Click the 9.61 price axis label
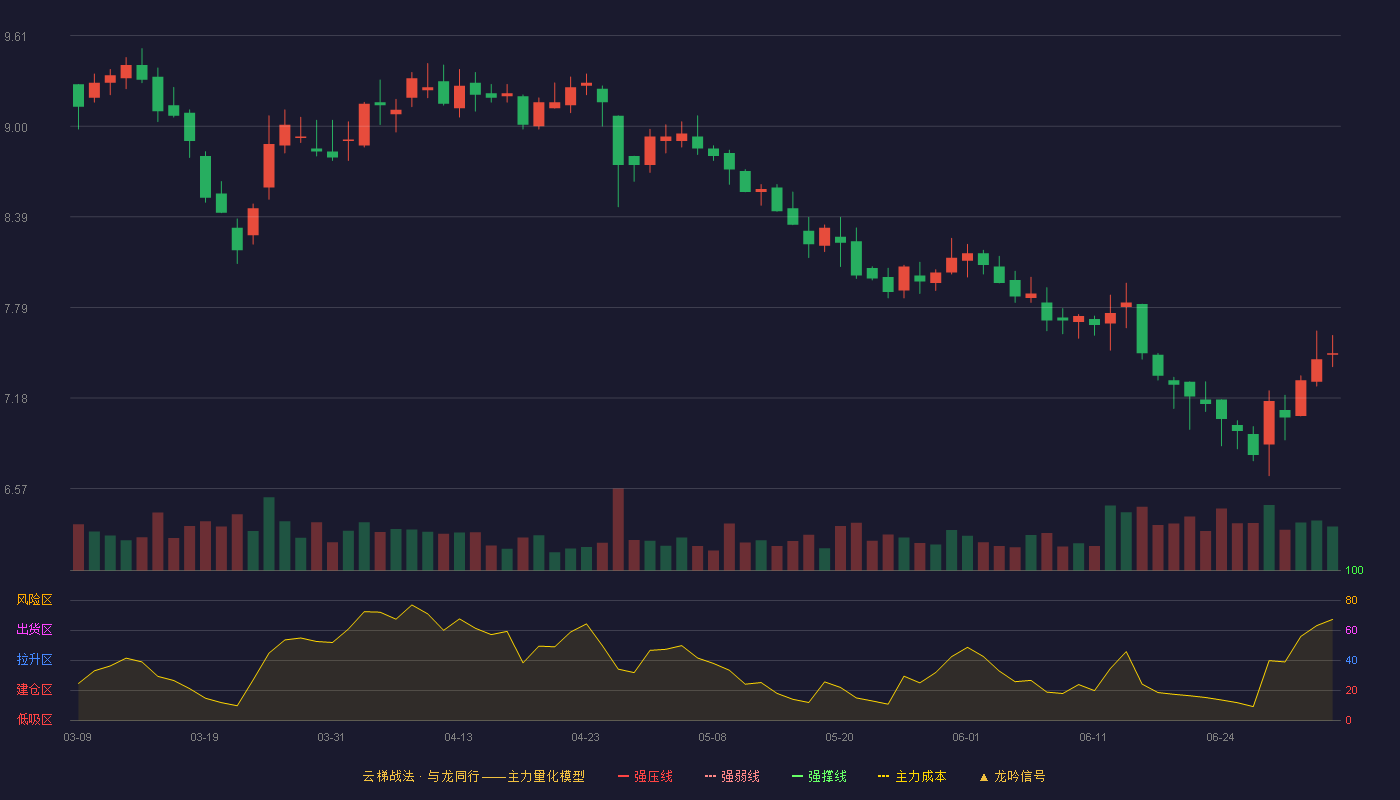Screen dimensions: 1400x800 [x=16, y=37]
